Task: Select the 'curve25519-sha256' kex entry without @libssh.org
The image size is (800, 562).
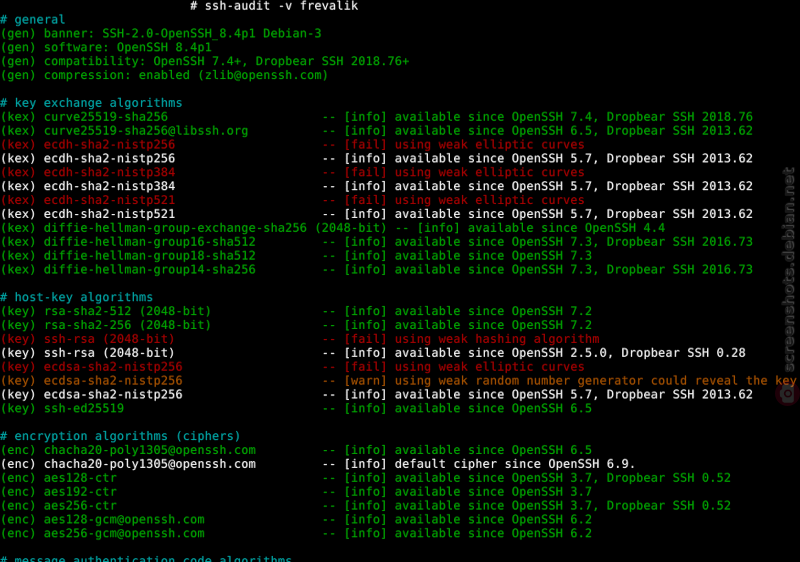Action: coord(106,117)
